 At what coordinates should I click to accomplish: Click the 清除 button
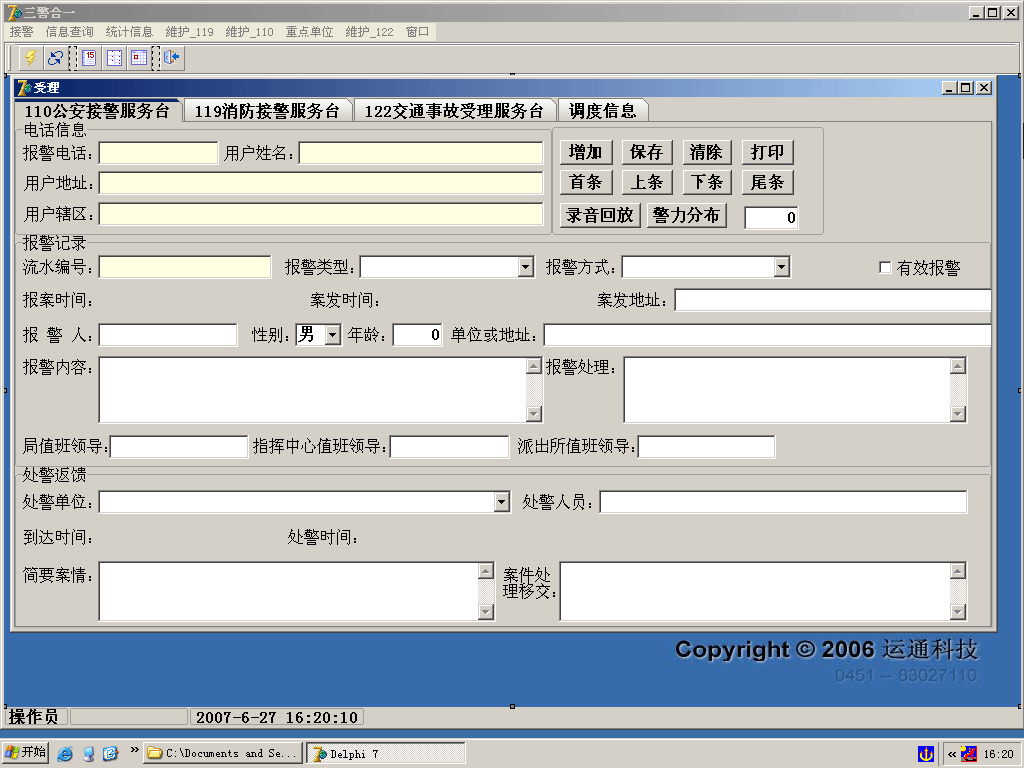(707, 152)
